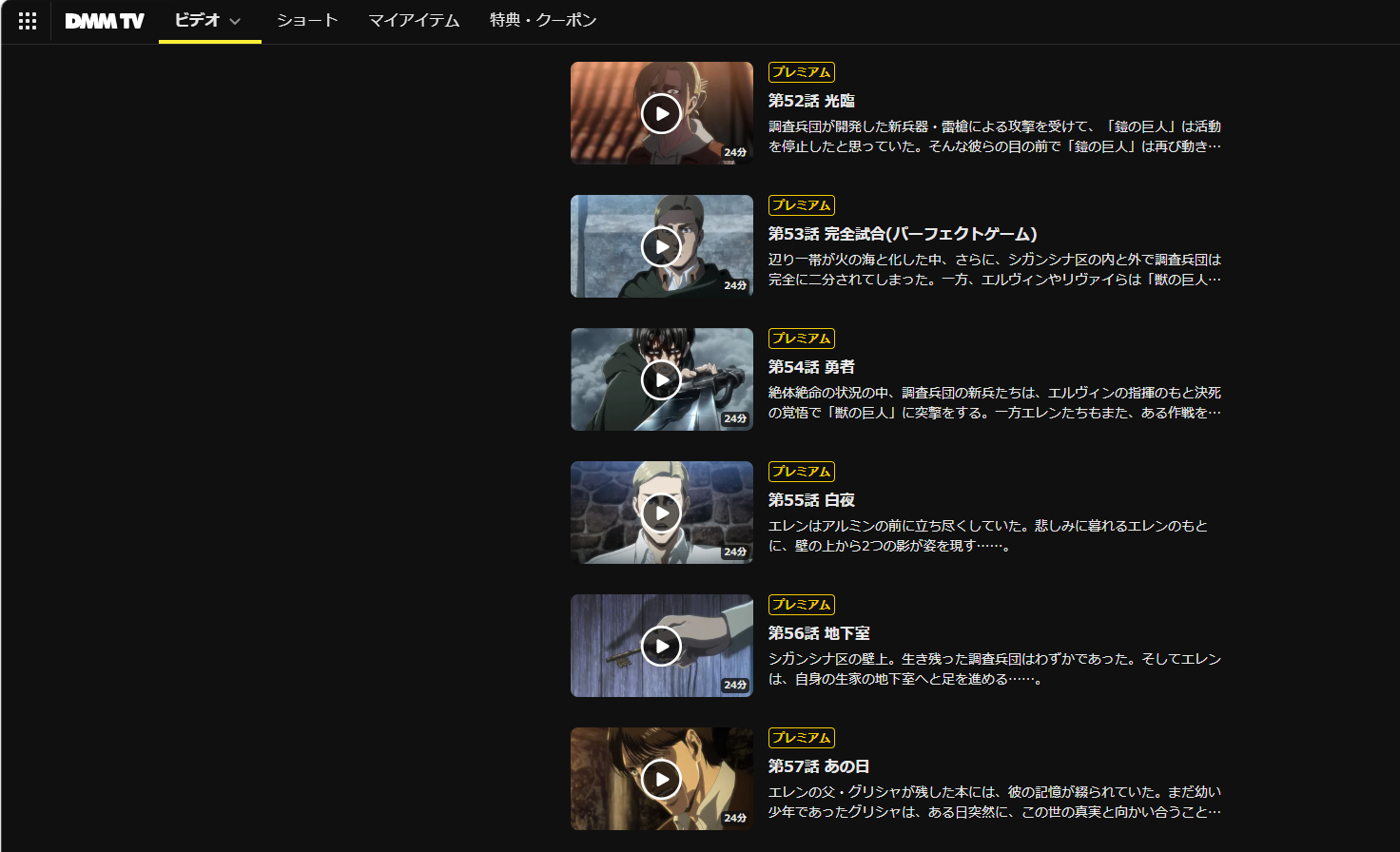Play episode 54 勇者
The height and width of the screenshot is (852, 1400).
(661, 380)
